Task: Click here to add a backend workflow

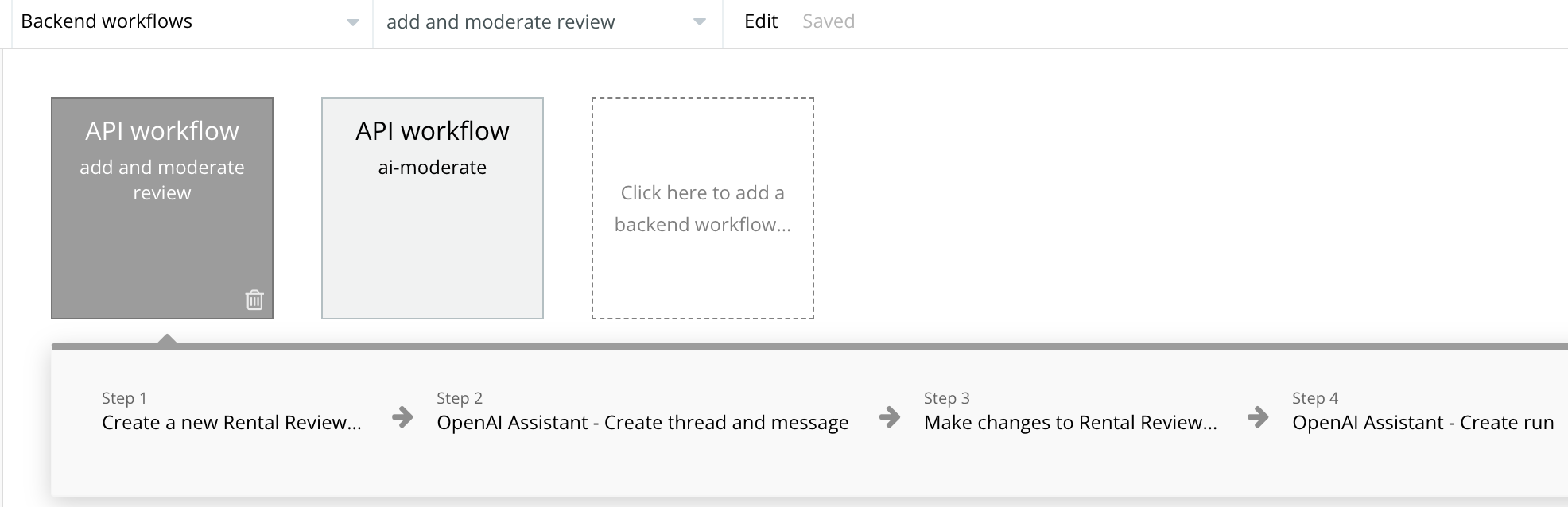Action: pyautogui.click(x=703, y=208)
